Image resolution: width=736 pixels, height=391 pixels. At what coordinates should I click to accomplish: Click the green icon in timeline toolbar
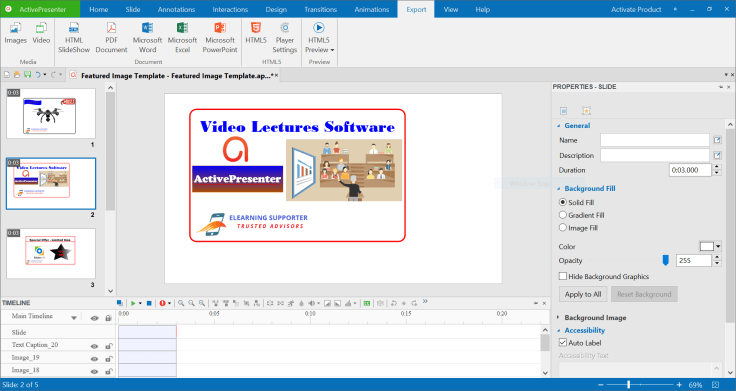pyautogui.click(x=367, y=303)
